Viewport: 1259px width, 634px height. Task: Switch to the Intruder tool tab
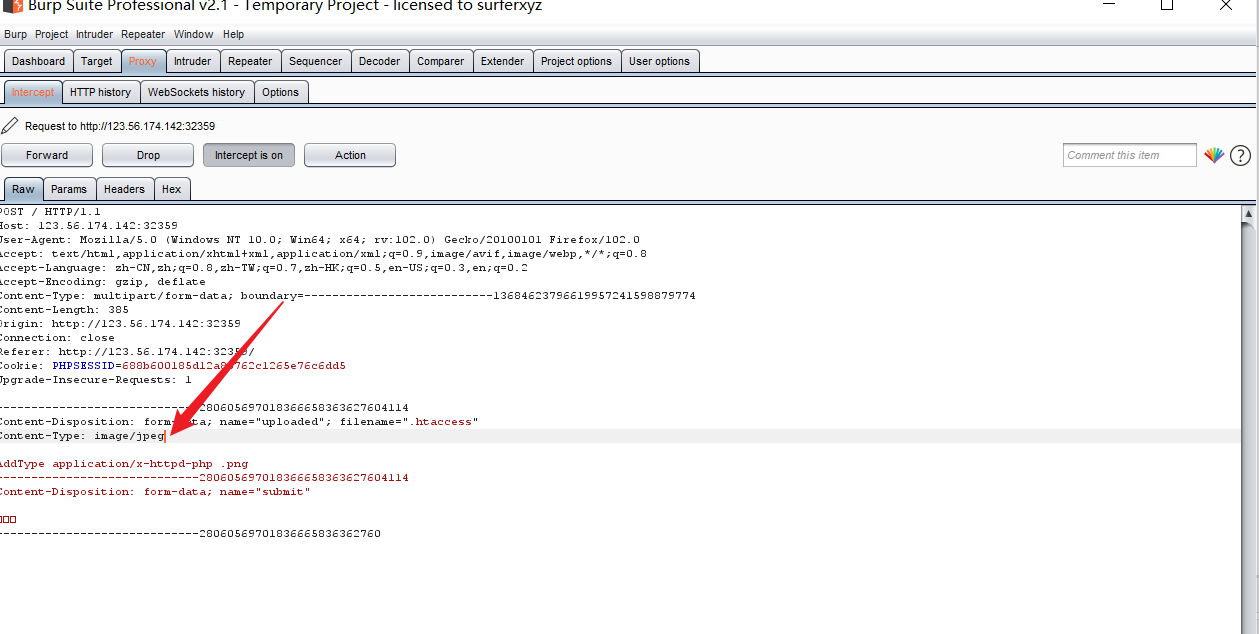click(x=193, y=61)
